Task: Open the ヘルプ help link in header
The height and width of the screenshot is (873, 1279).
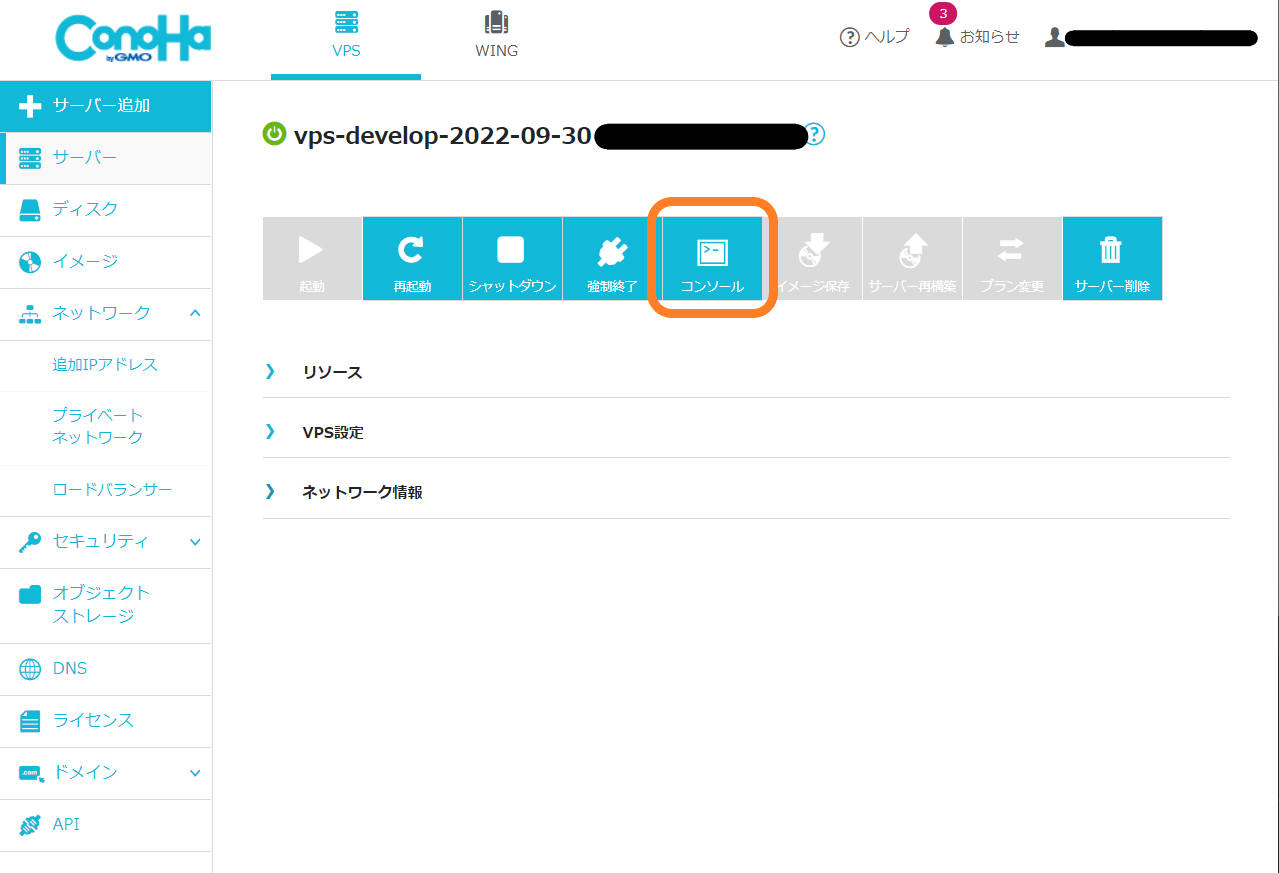Action: pos(875,37)
